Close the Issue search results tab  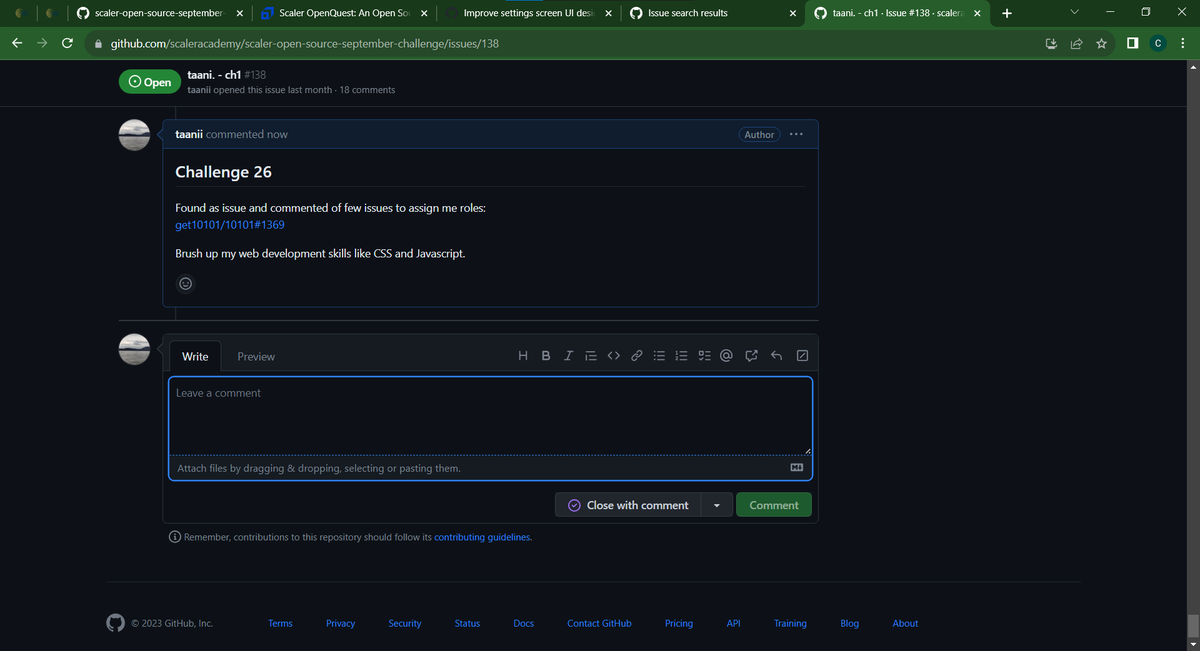point(792,13)
